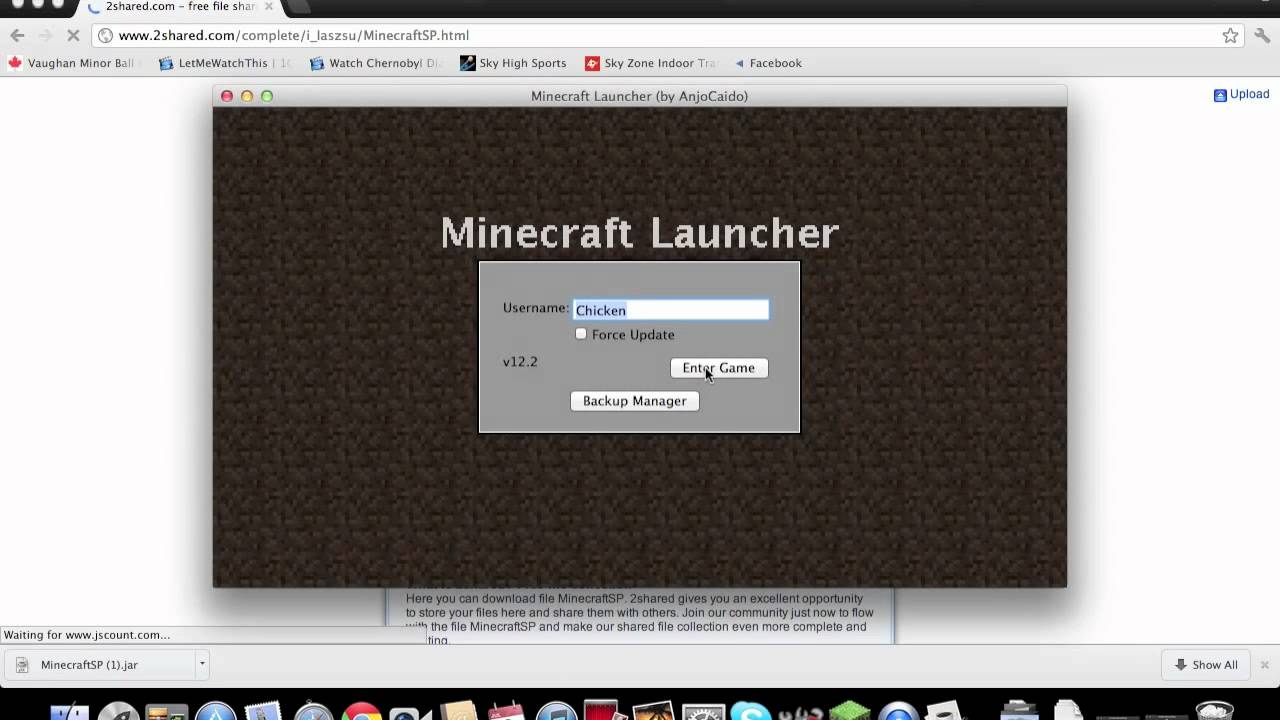This screenshot has height=720, width=1280.
Task: Open the Sky Zone Indoor bookmark
Action: point(651,63)
